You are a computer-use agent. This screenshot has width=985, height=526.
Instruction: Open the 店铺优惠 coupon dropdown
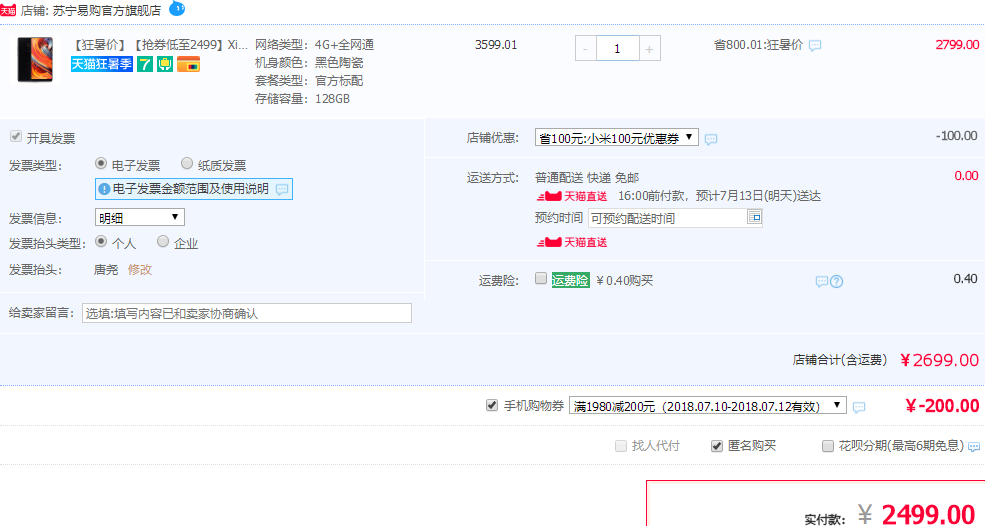pyautogui.click(x=616, y=138)
